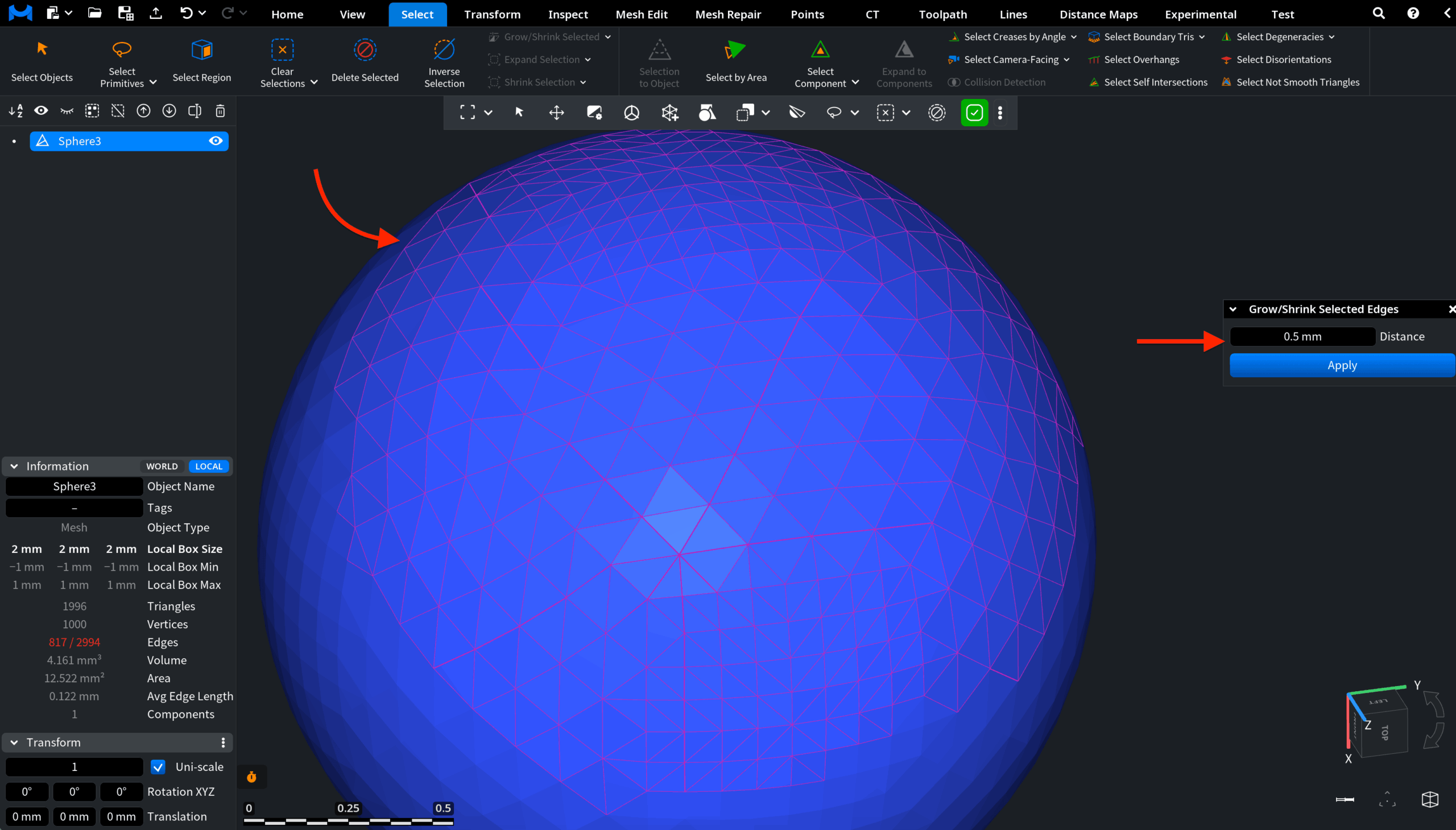Click the Select Overhangs icon
Screen dimensions: 1456x830
click(1094, 60)
